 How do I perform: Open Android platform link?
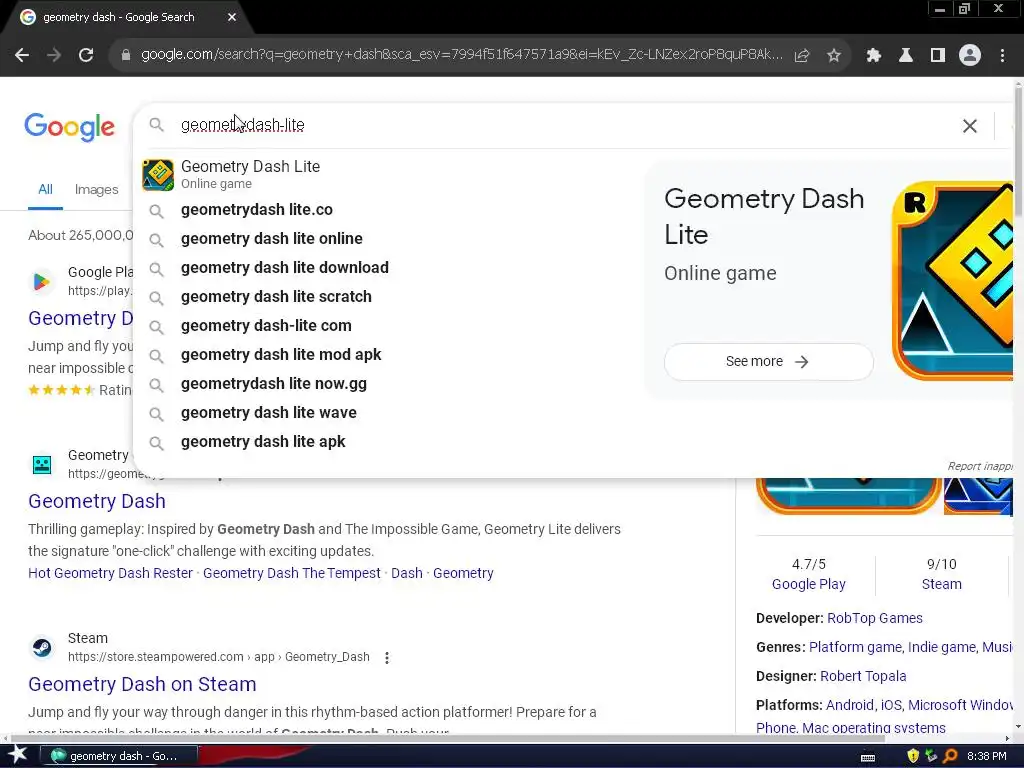(850, 705)
